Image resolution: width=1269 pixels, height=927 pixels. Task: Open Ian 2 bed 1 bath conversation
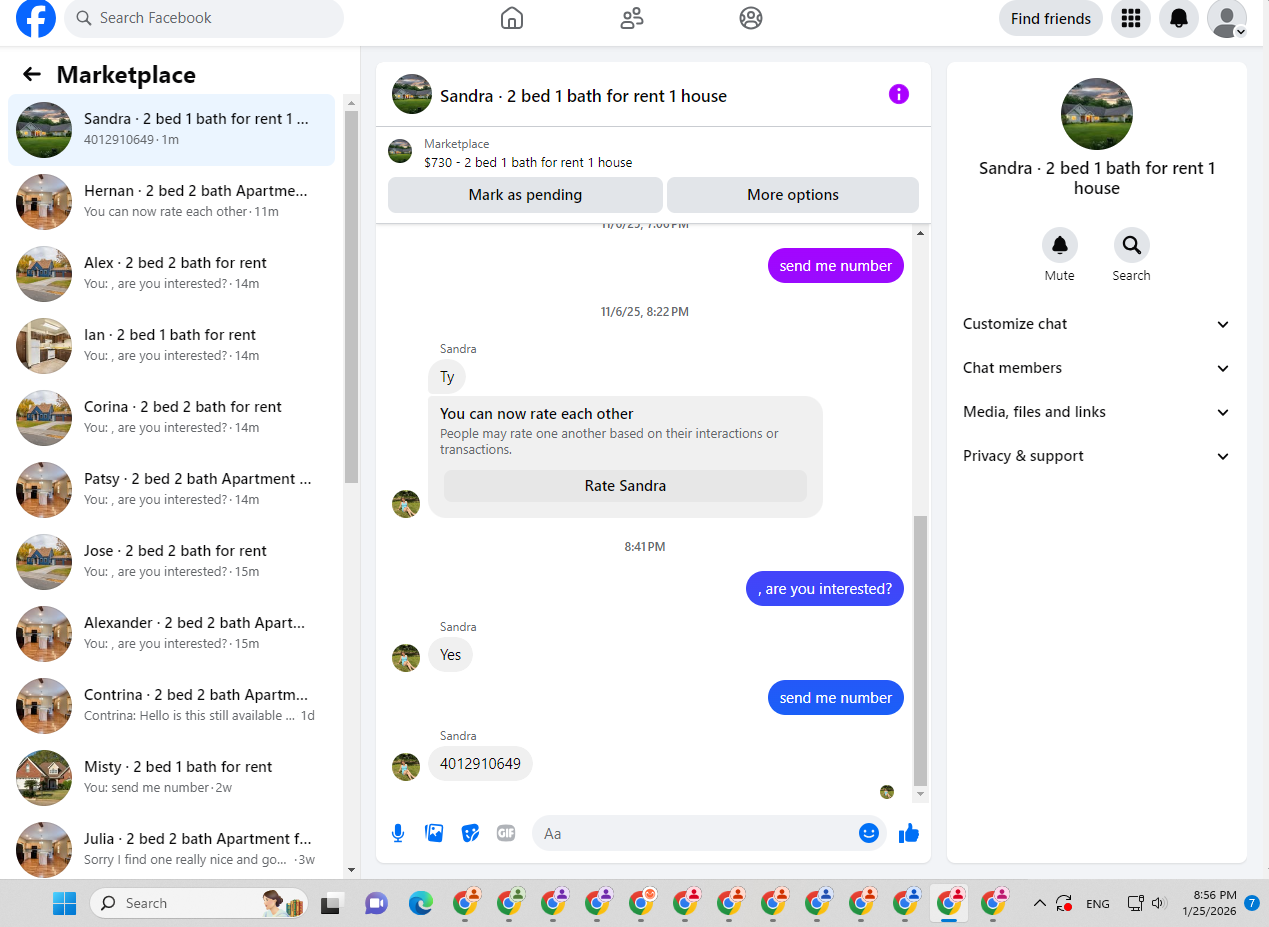(171, 346)
